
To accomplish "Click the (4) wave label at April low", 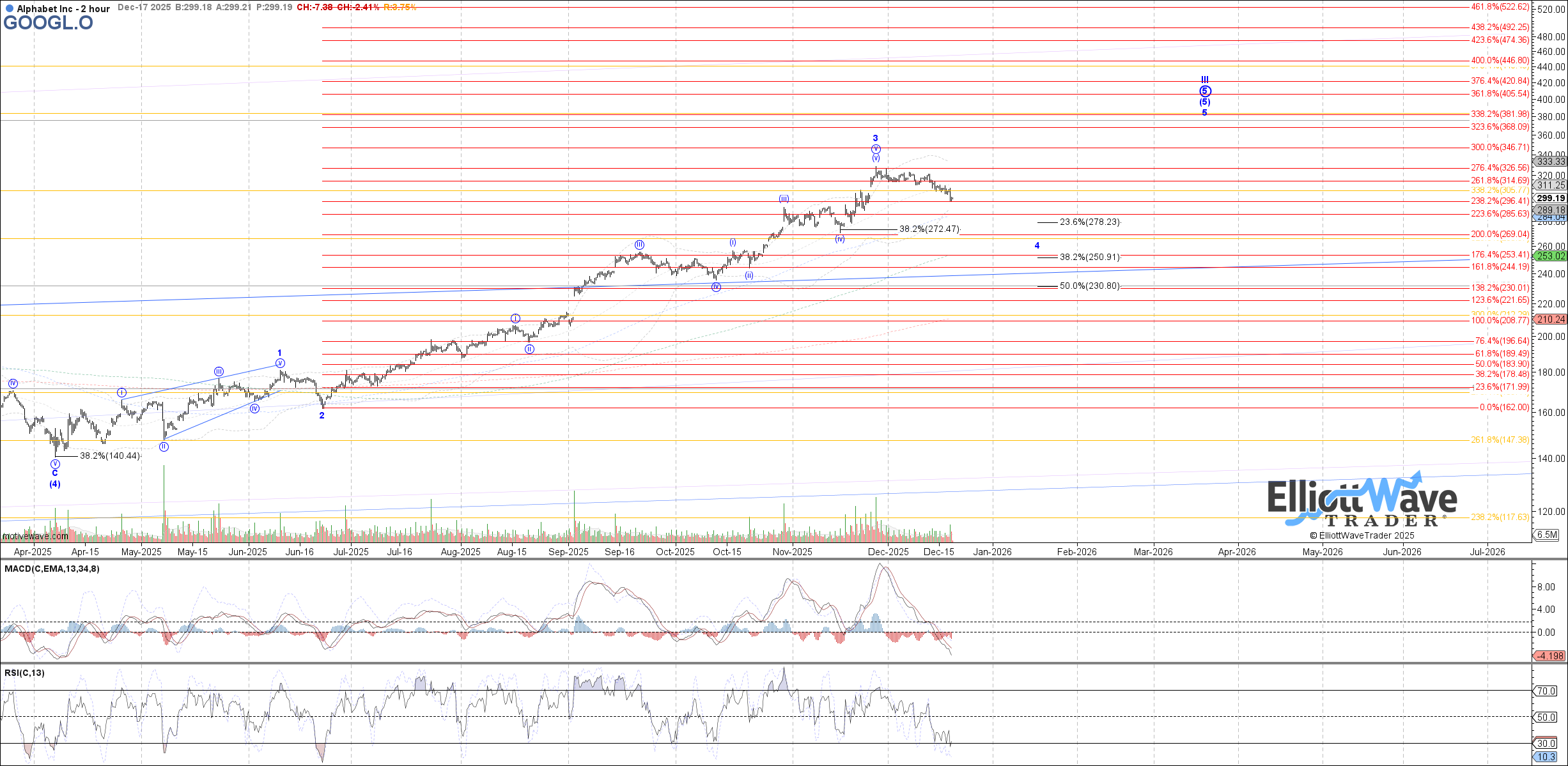I will (x=55, y=484).
